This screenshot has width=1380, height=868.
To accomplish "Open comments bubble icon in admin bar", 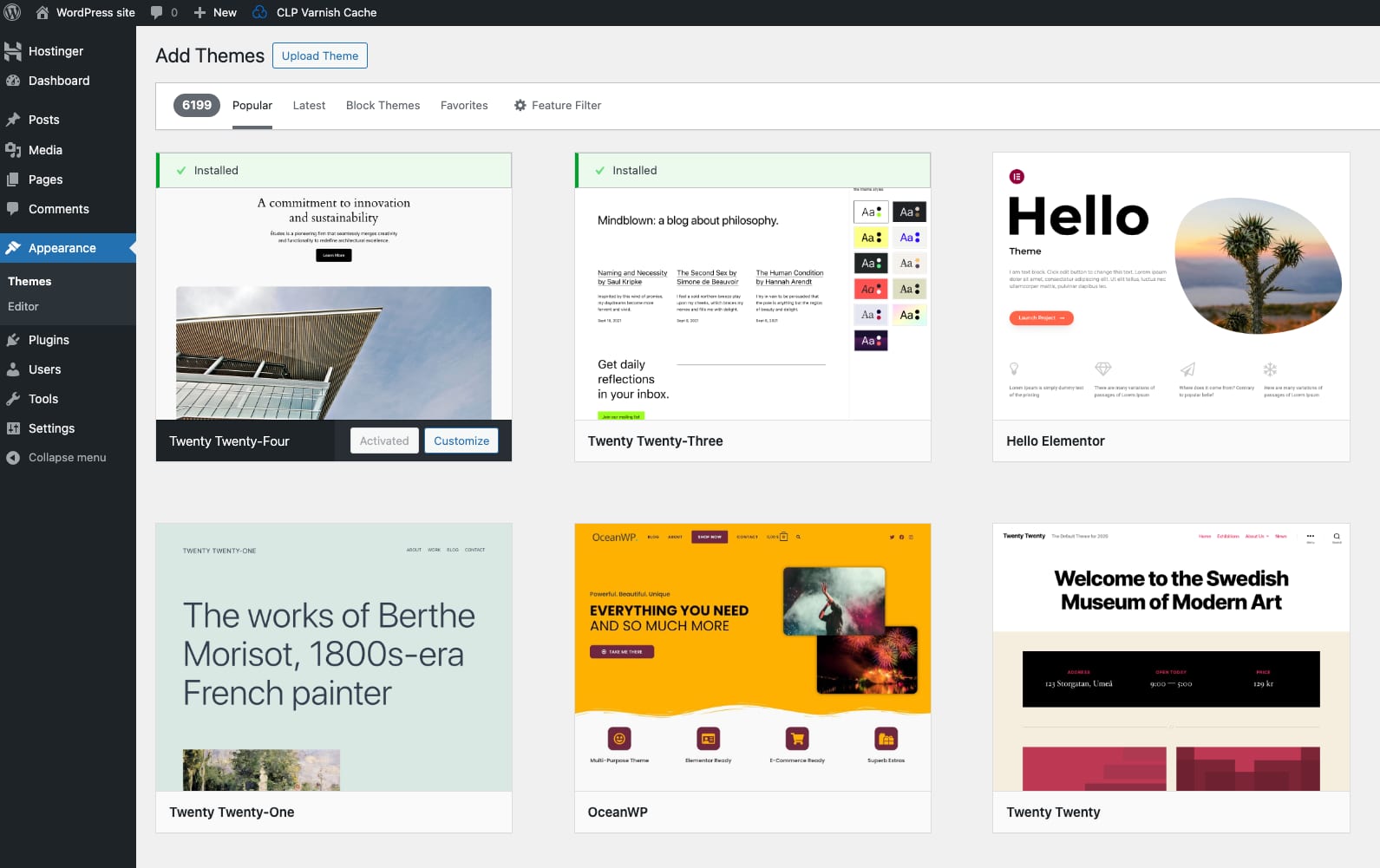I will (x=156, y=12).
